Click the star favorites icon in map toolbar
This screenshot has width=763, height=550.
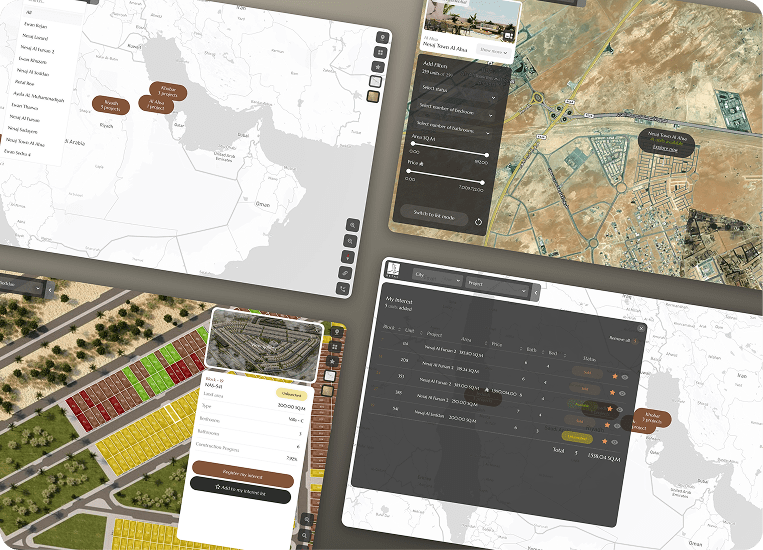click(377, 66)
